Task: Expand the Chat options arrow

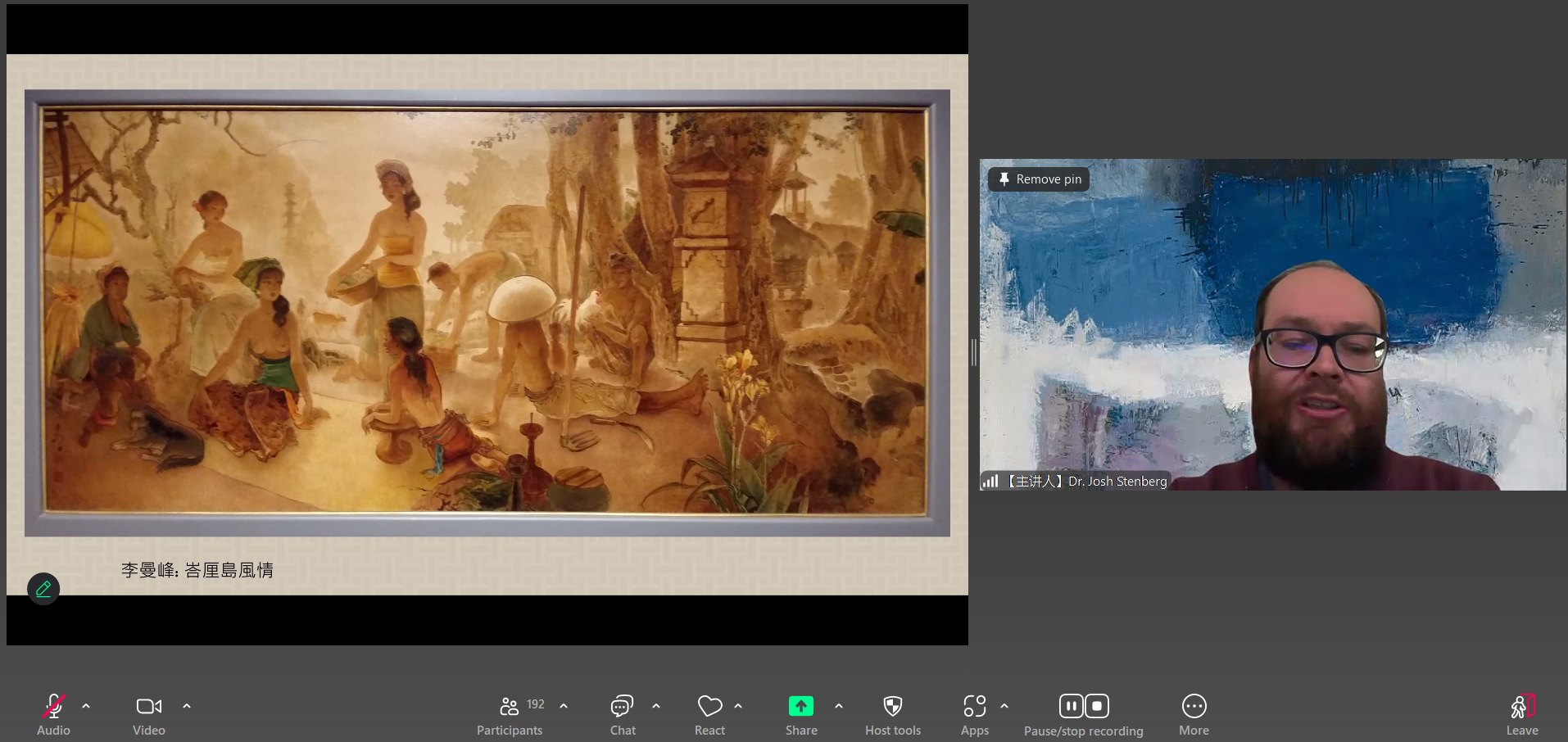Action: click(656, 706)
